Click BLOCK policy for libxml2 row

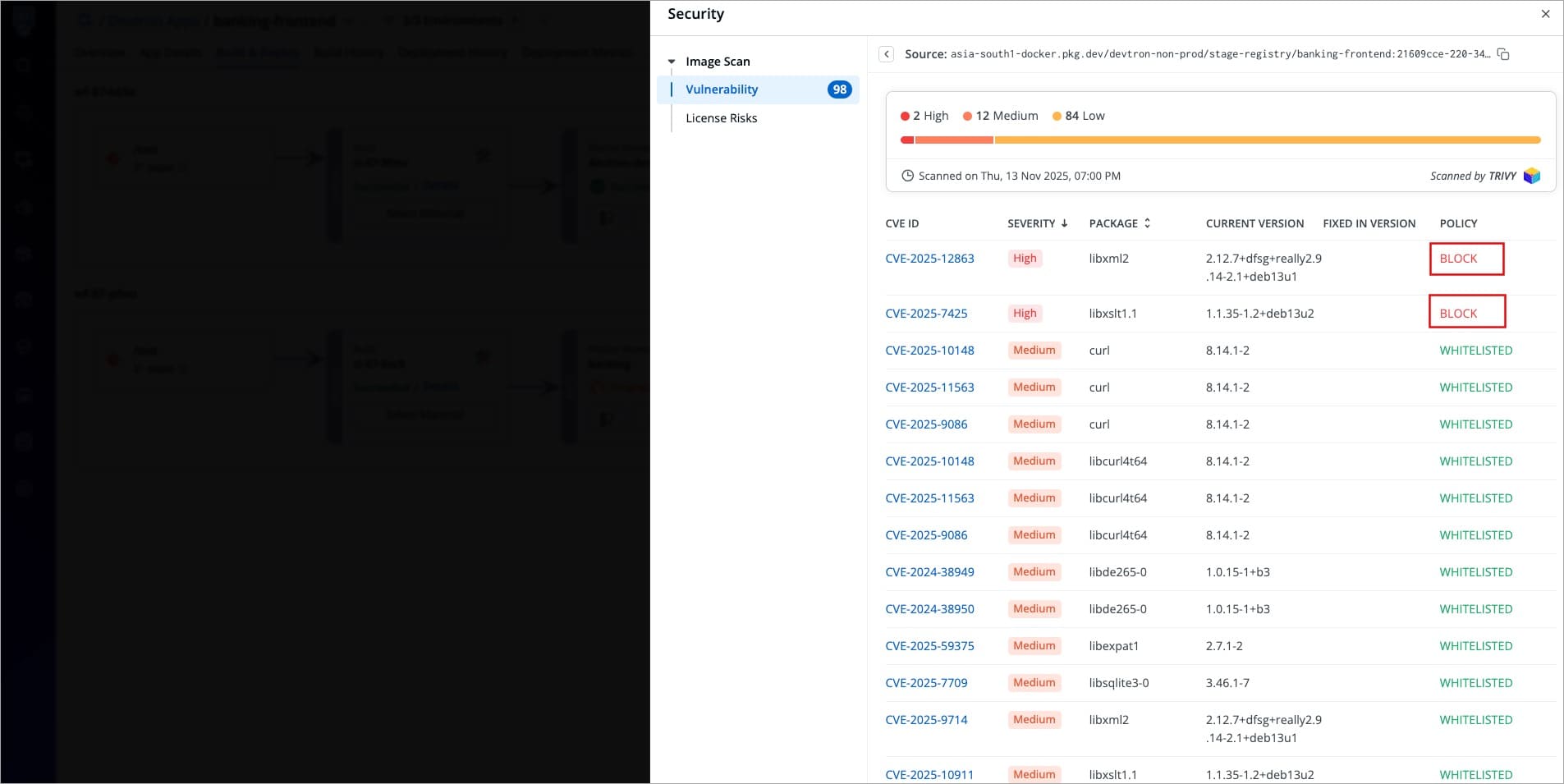click(x=1458, y=259)
